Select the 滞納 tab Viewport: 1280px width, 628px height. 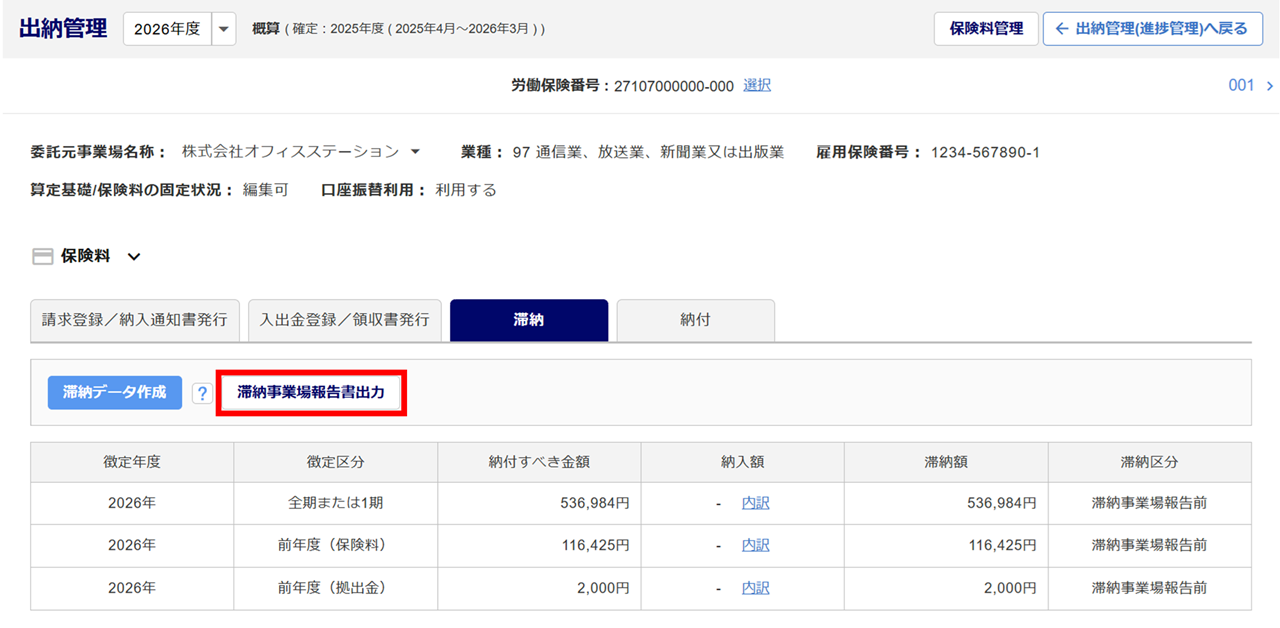click(528, 320)
